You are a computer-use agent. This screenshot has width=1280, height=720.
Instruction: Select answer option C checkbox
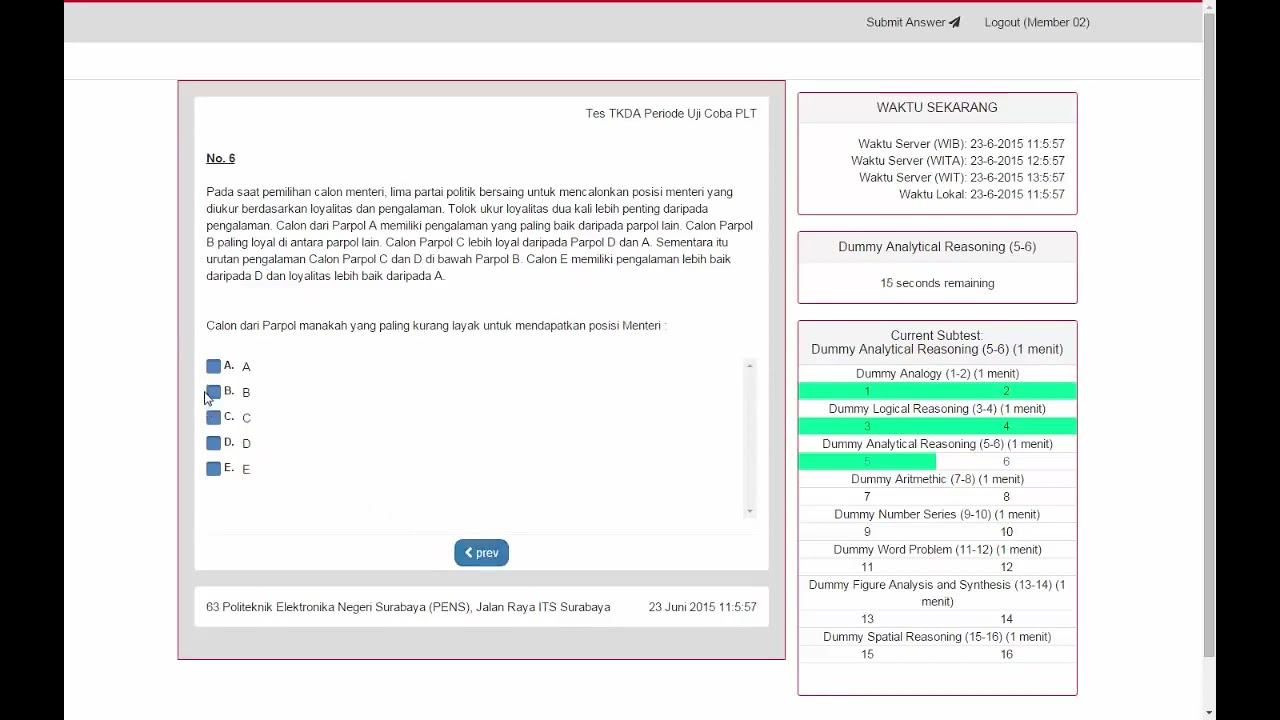(213, 417)
